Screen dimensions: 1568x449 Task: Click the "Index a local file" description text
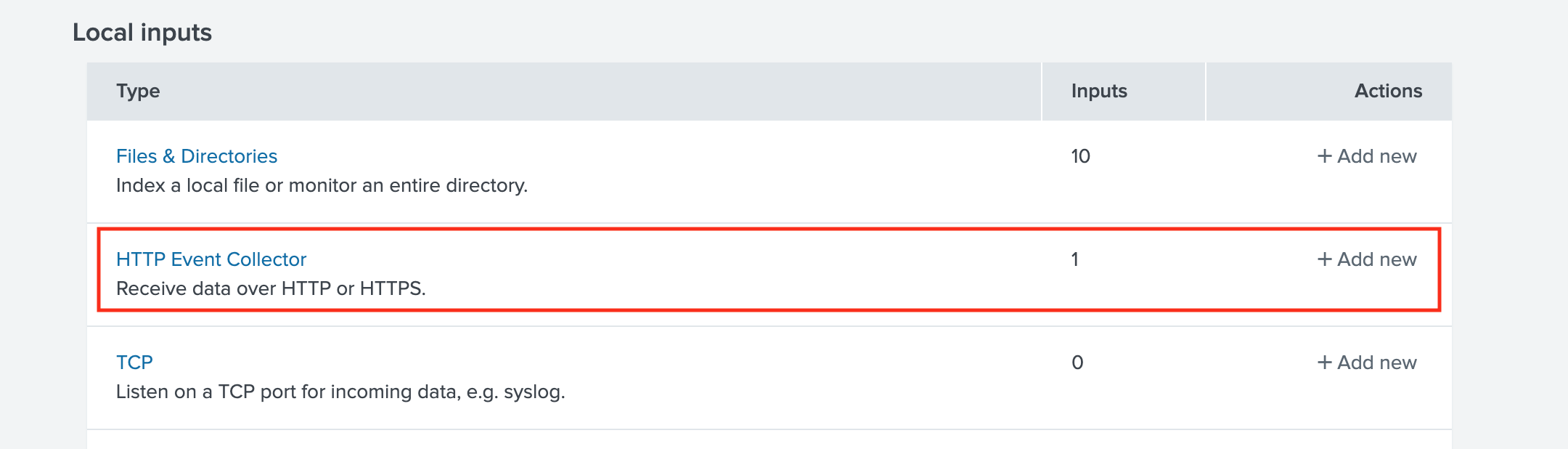coord(322,185)
